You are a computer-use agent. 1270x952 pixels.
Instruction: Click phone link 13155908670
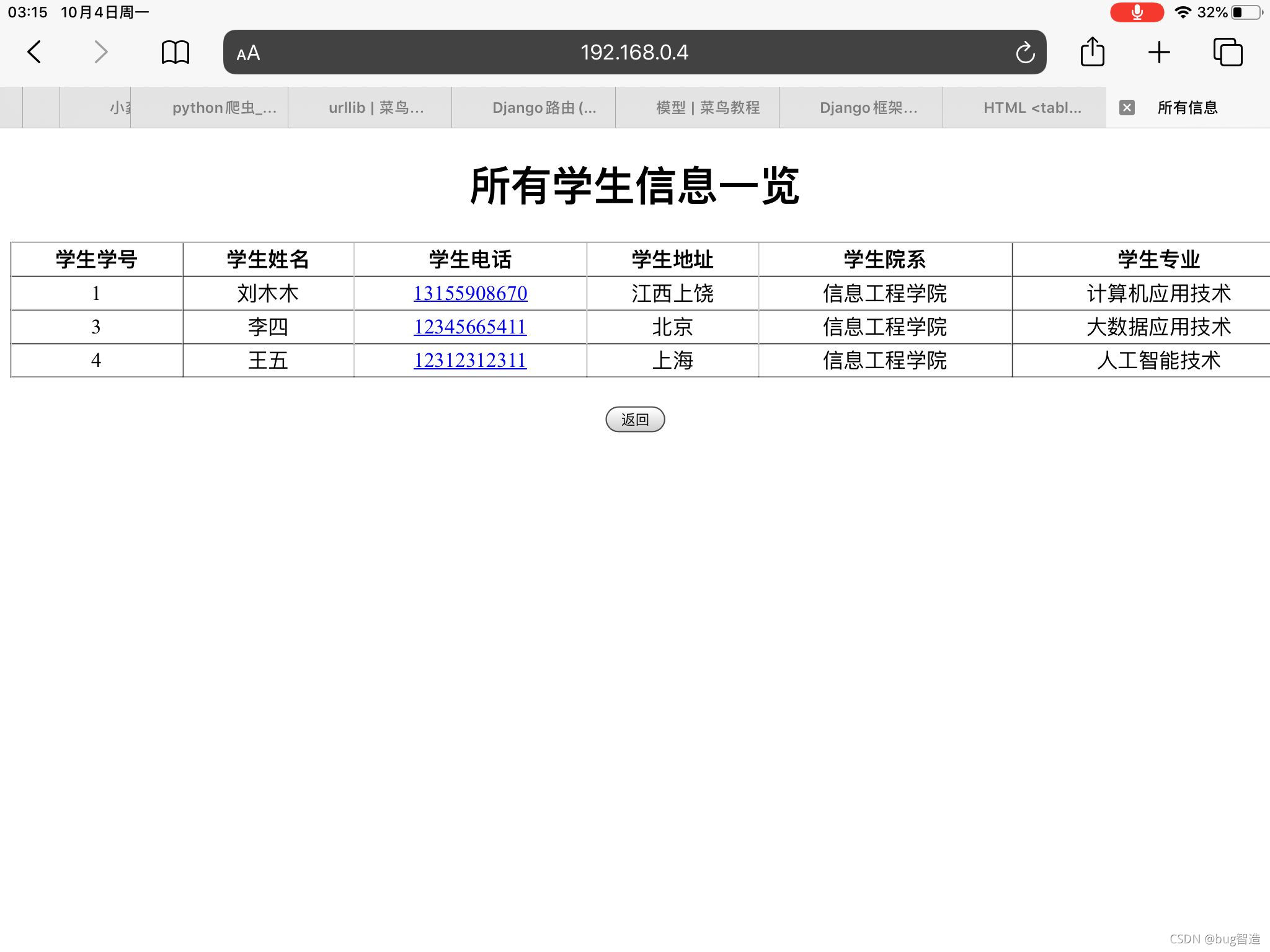pos(470,293)
